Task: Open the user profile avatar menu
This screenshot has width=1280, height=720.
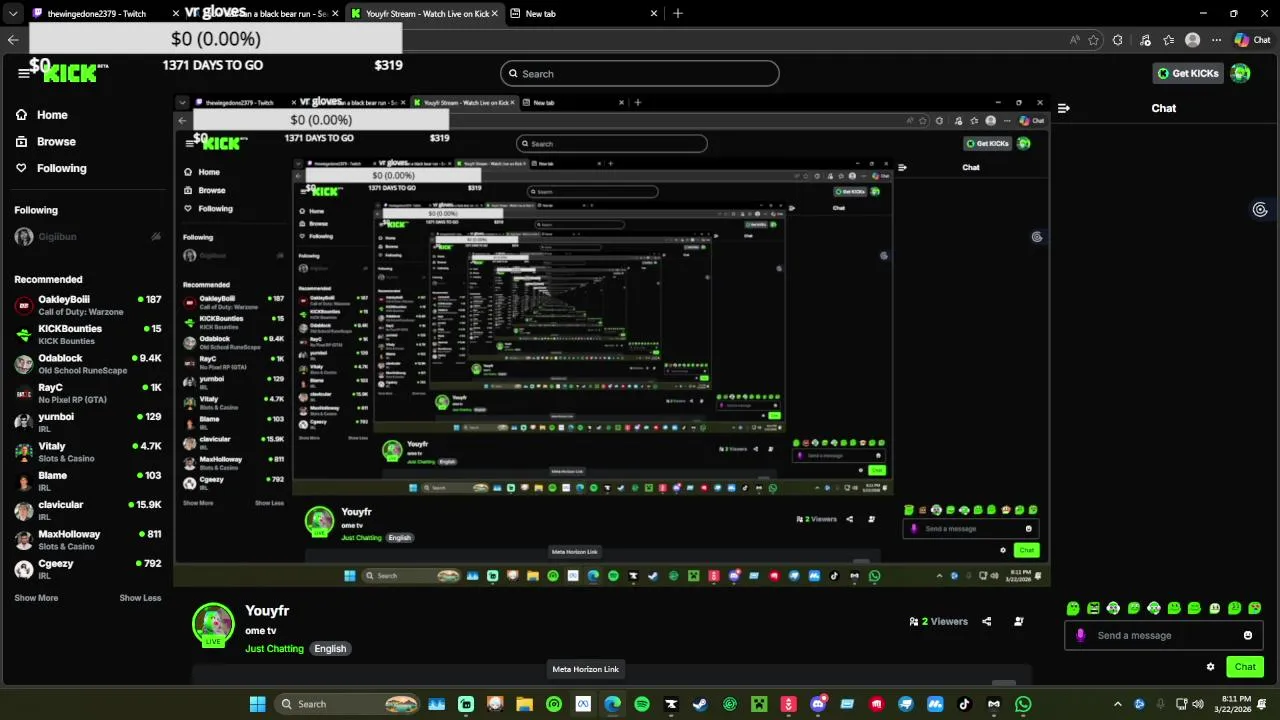Action: (1240, 73)
